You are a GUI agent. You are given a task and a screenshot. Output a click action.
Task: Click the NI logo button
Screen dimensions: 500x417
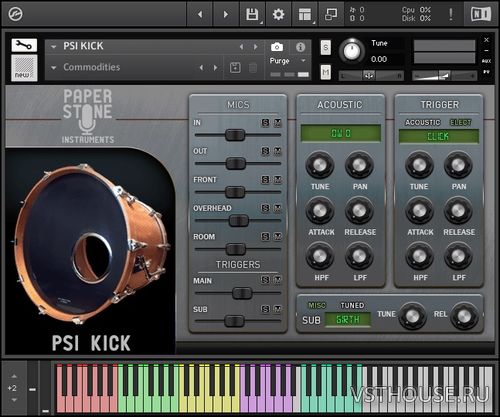pos(481,14)
